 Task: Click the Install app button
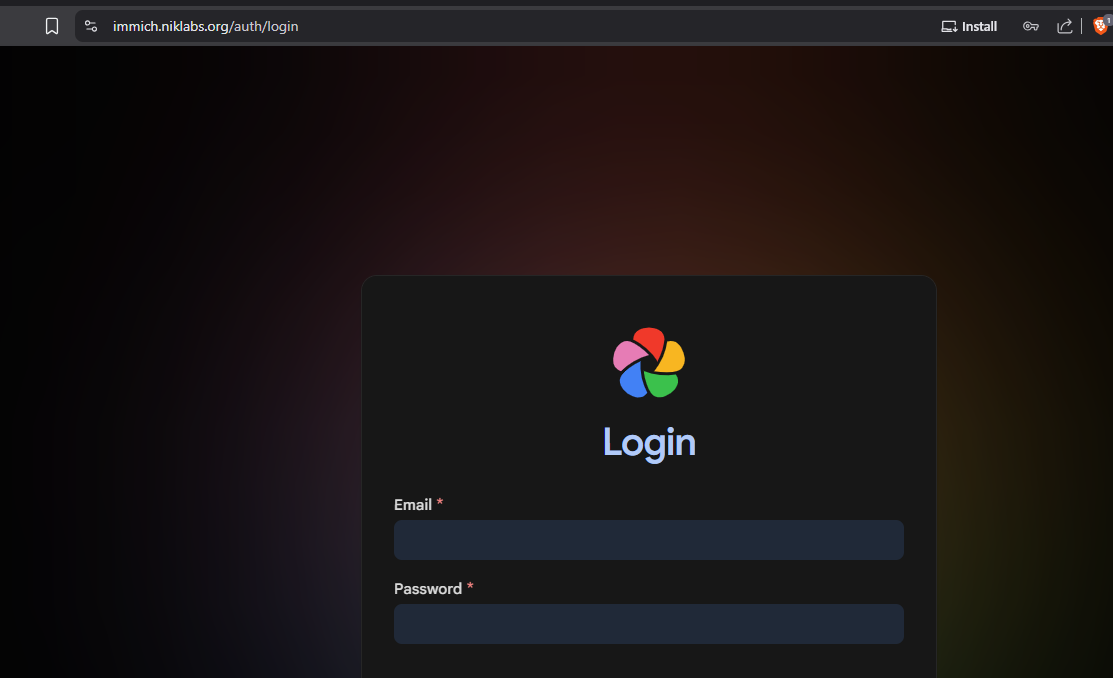(969, 26)
